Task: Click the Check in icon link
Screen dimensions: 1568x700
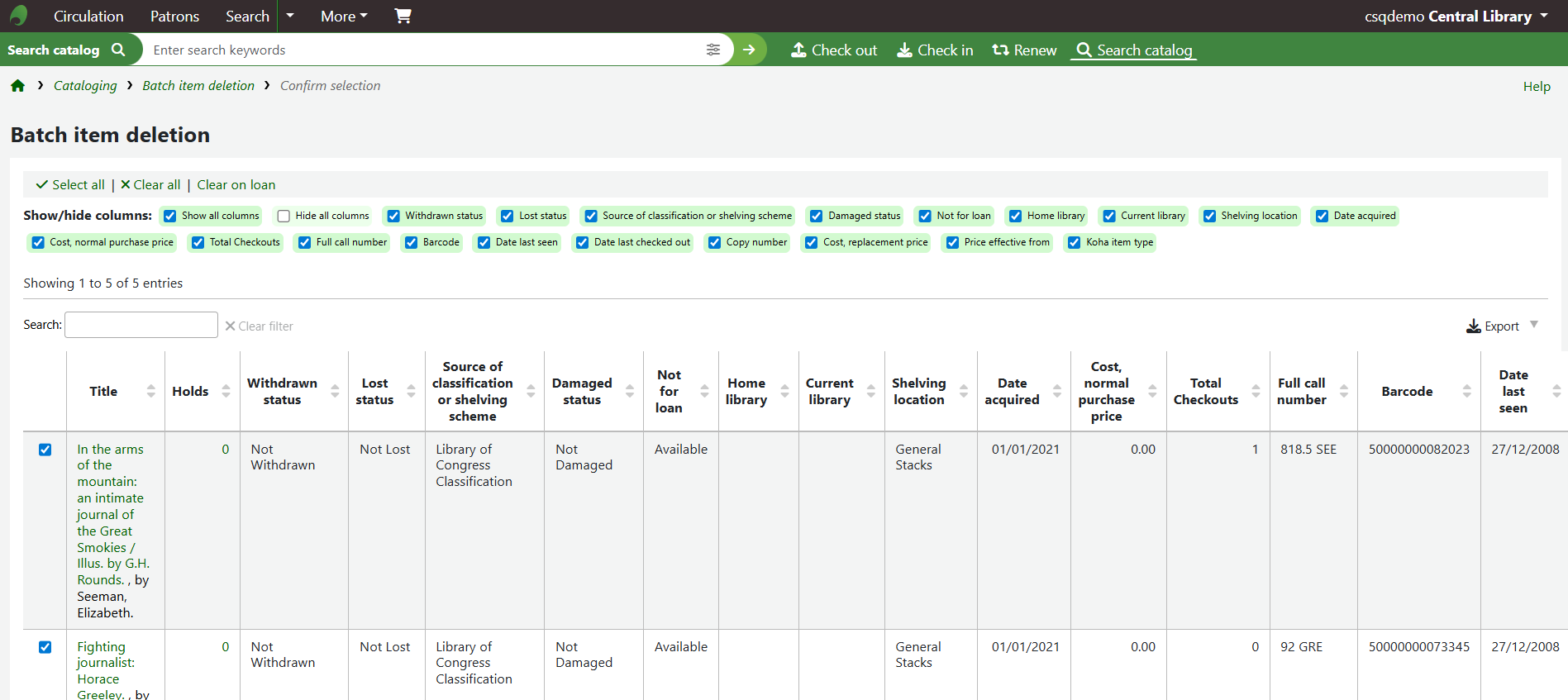Action: 935,50
